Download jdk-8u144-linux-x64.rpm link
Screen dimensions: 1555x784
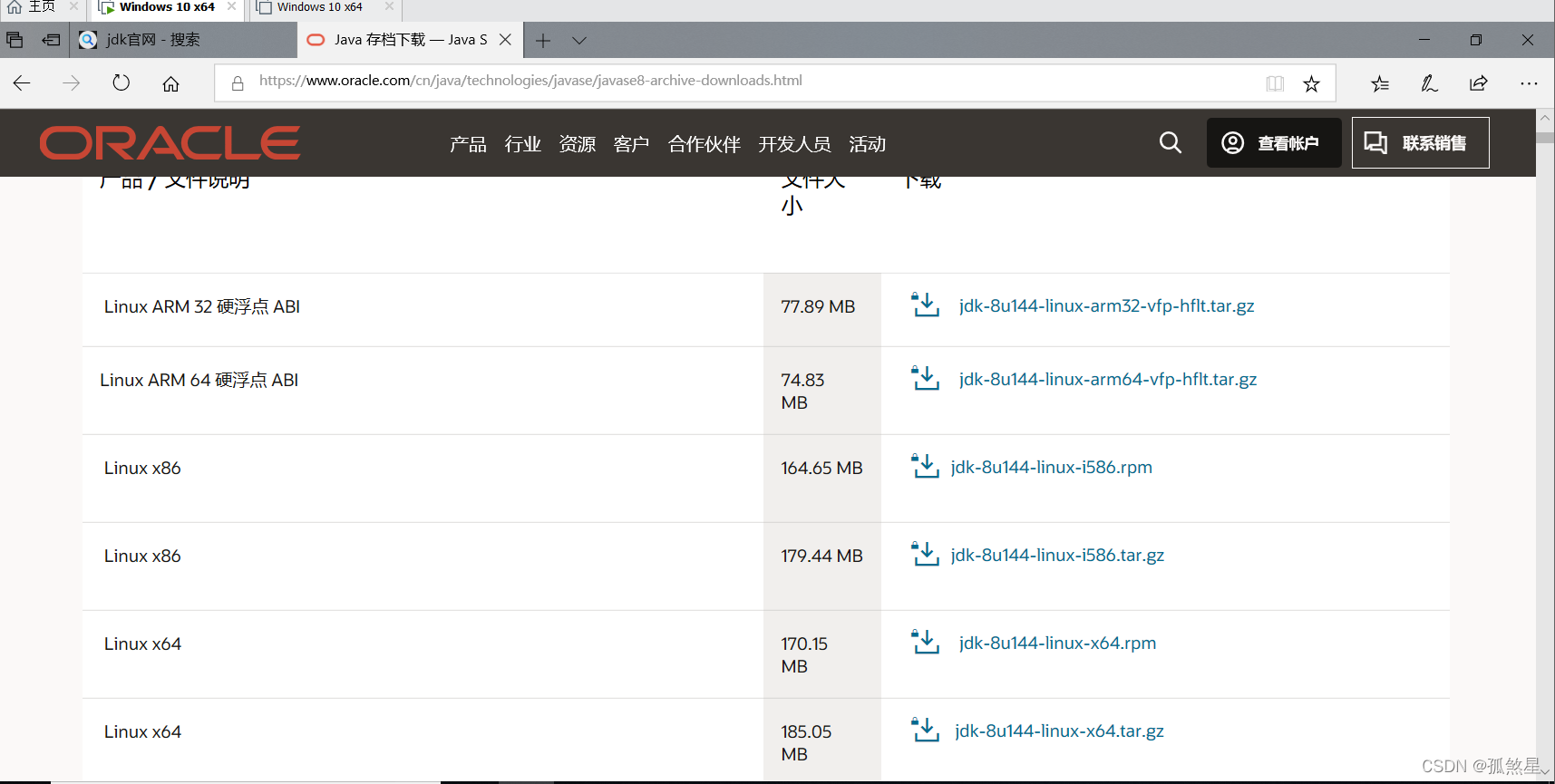click(1057, 643)
